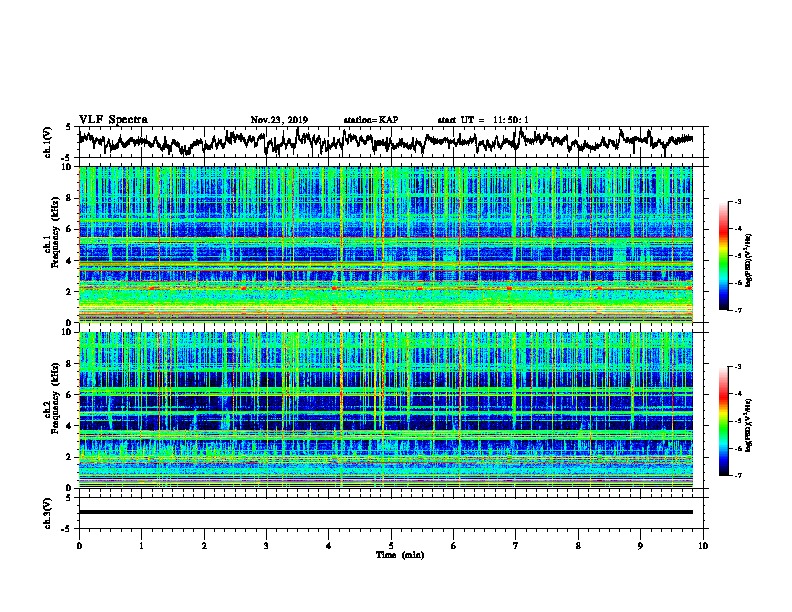
Task: Click time axis tick label "5"
Action: point(391,546)
